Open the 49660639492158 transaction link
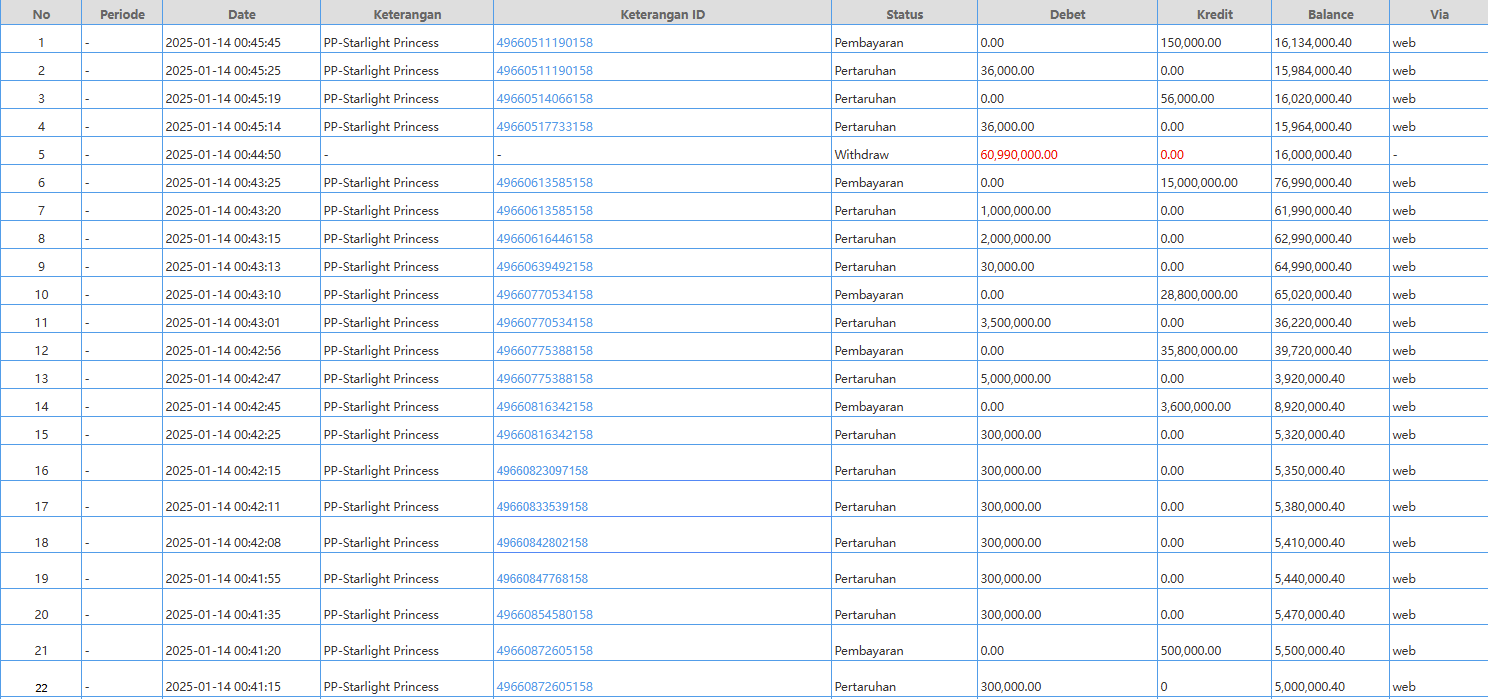Viewport: 1488px width, 699px height. pos(544,267)
